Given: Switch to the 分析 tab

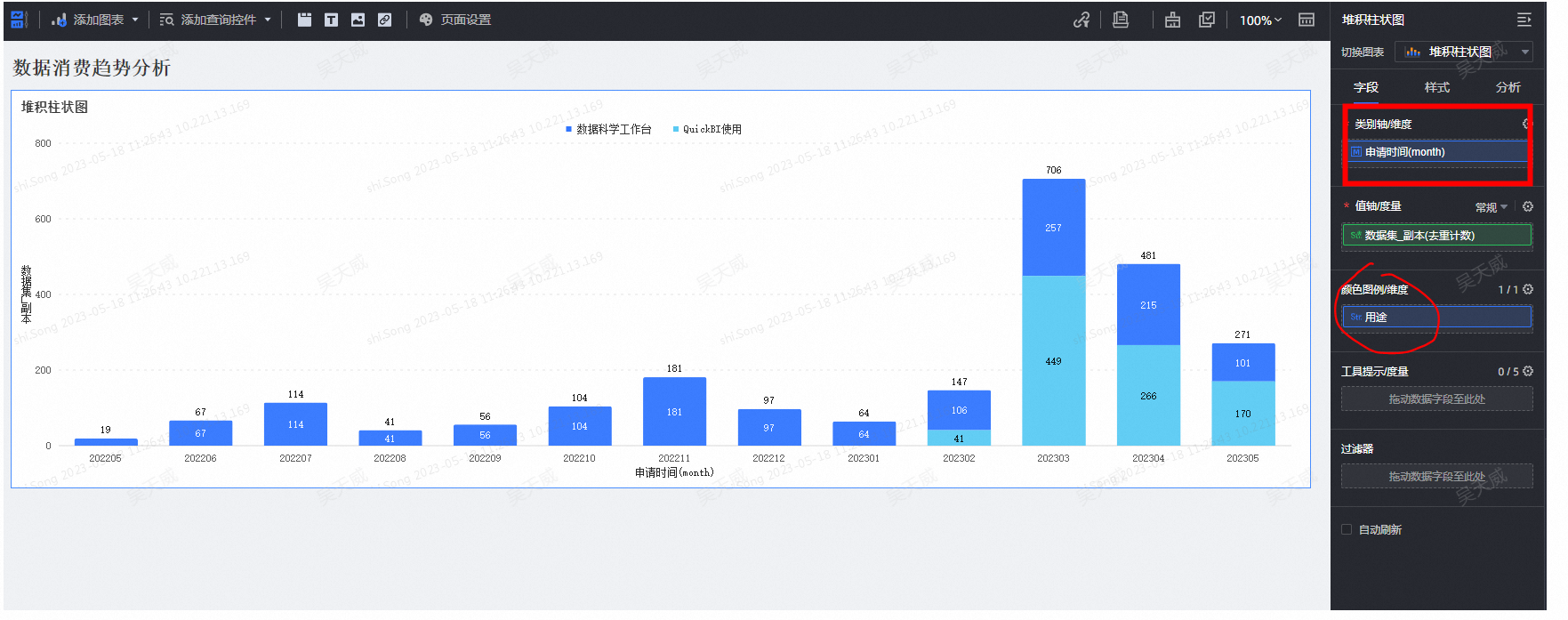Looking at the screenshot, I should point(1508,87).
